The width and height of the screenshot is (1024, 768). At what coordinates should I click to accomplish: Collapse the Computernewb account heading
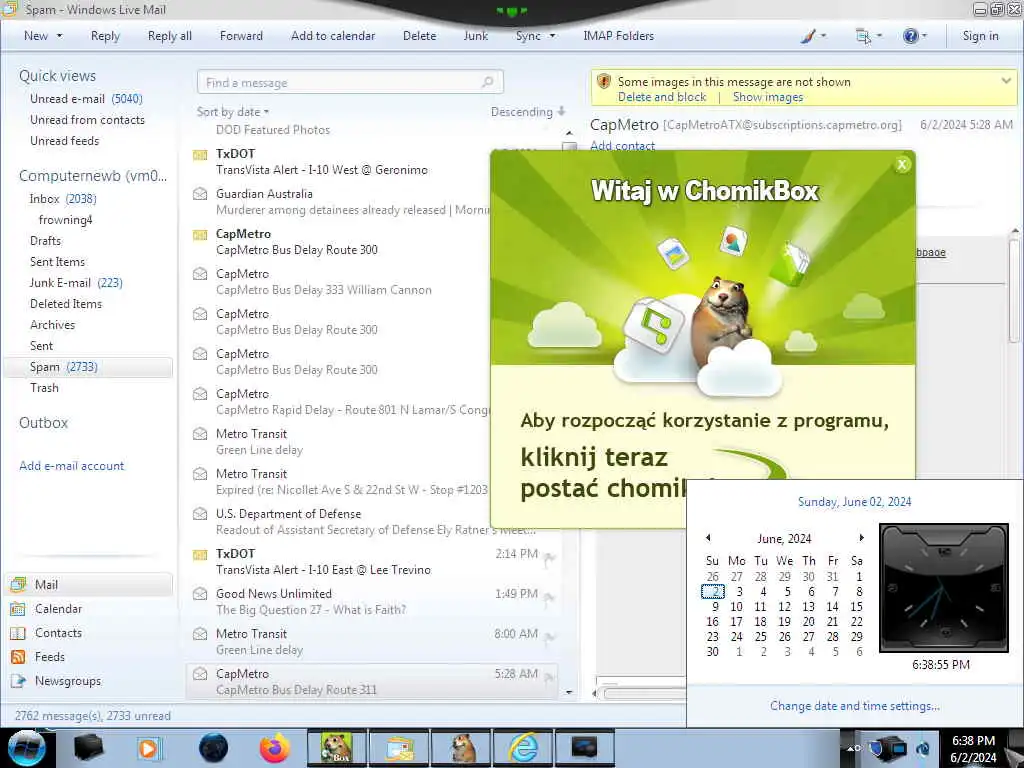tap(93, 176)
